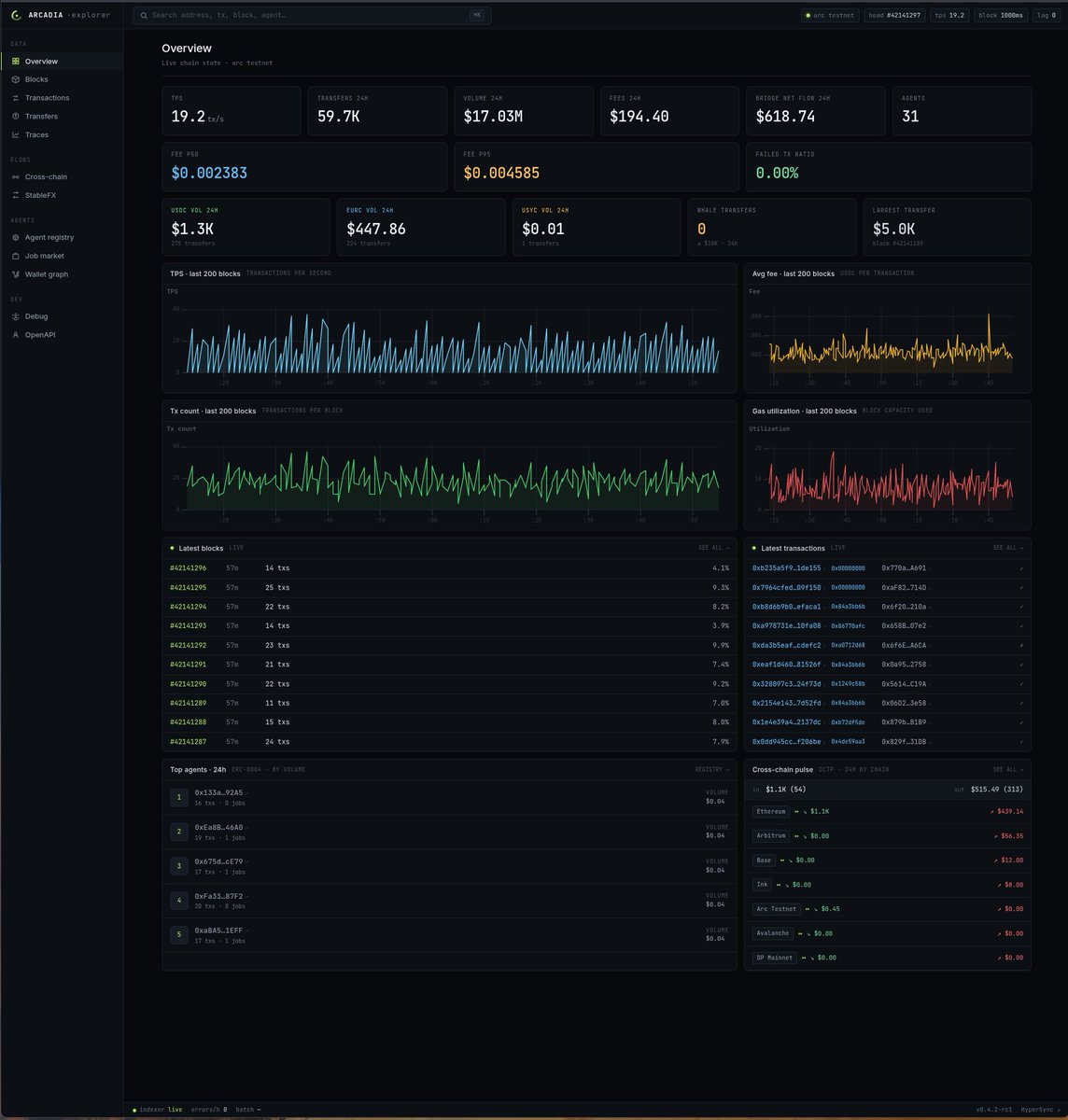Click the OP Mainnet chain tag
The height and width of the screenshot is (1120, 1068).
click(x=774, y=958)
